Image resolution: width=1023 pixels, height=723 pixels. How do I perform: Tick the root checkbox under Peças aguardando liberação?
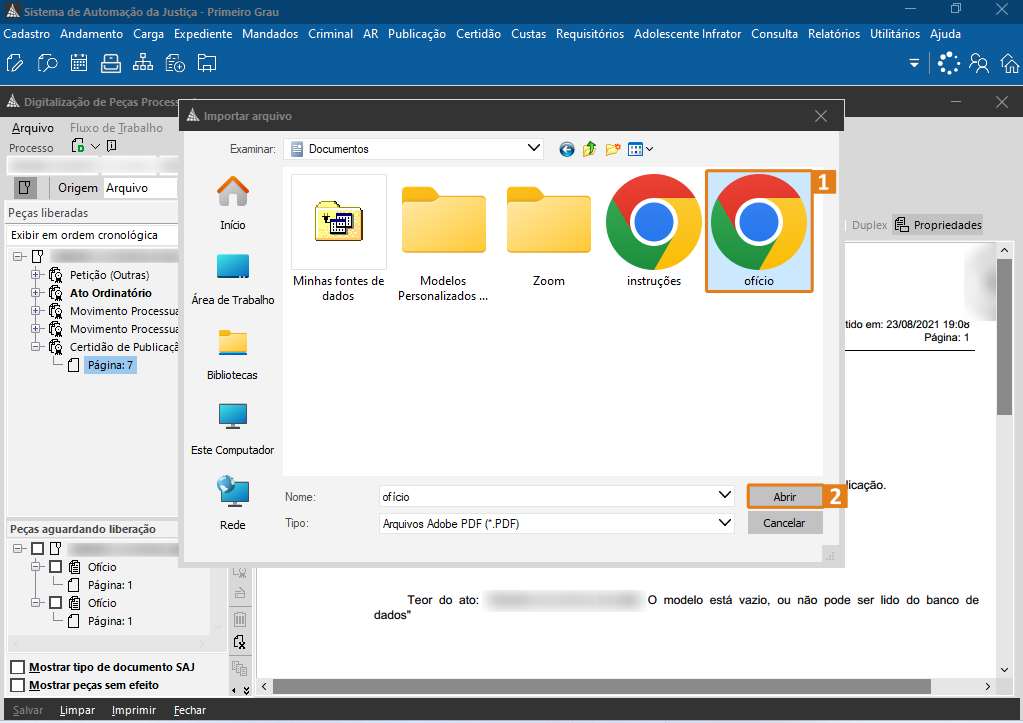tap(38, 549)
